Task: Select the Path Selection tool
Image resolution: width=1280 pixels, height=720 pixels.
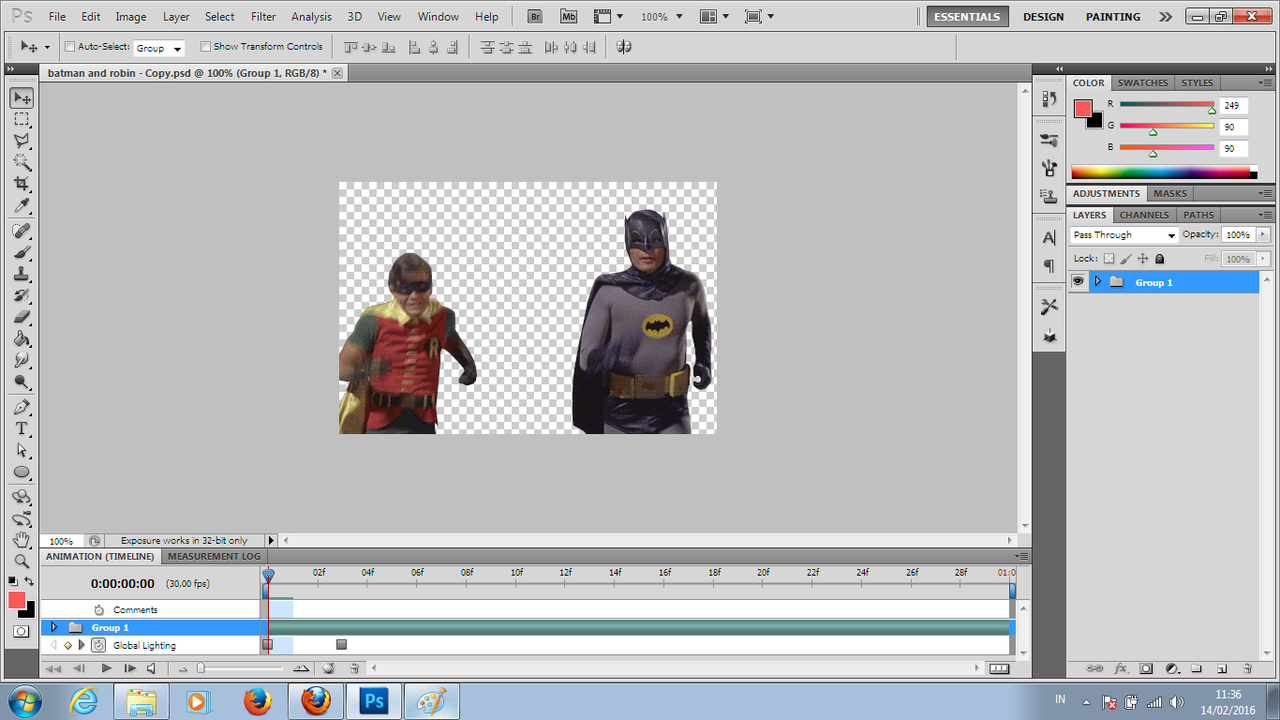Action: 22,450
